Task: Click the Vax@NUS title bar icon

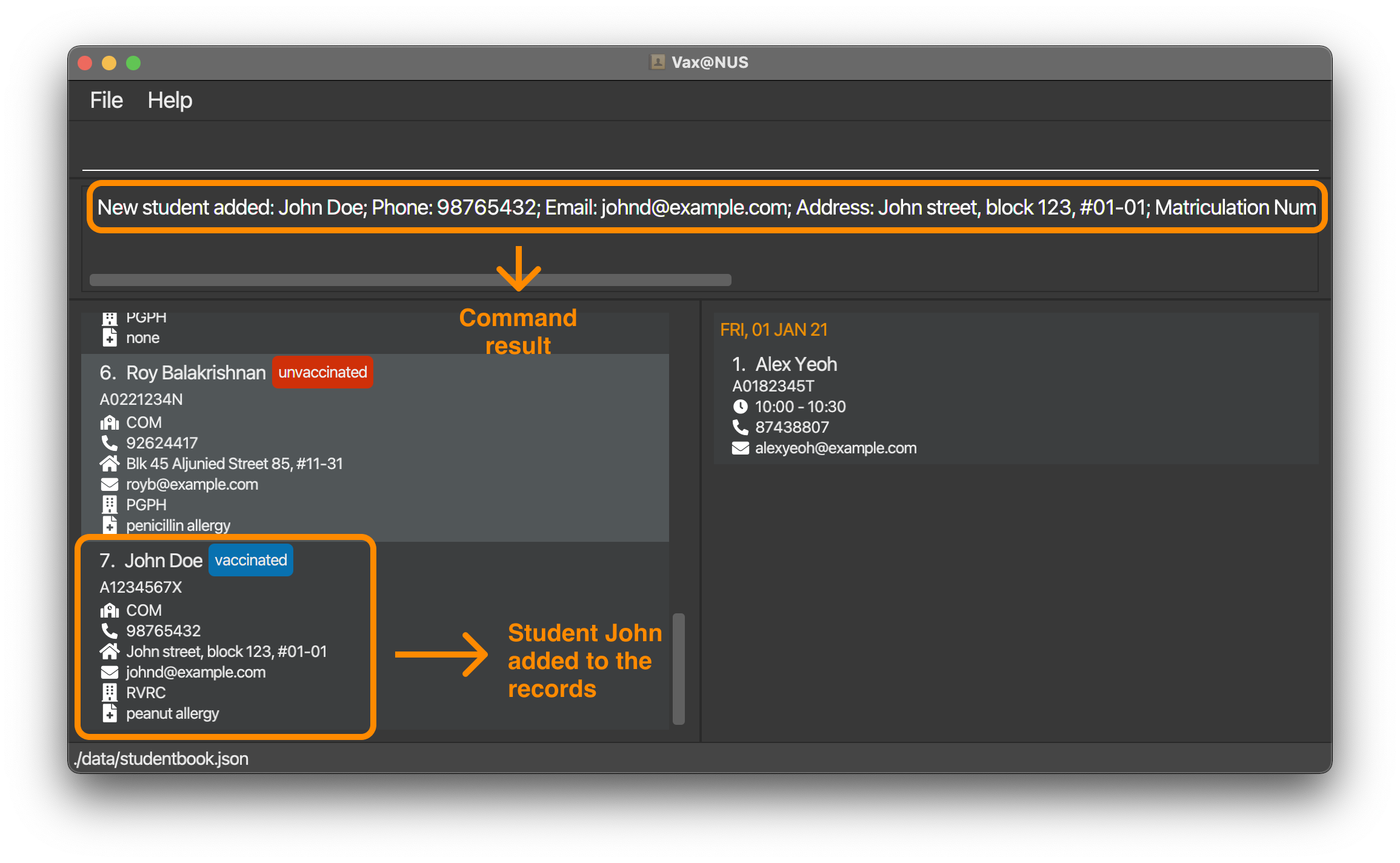Action: pyautogui.click(x=658, y=62)
